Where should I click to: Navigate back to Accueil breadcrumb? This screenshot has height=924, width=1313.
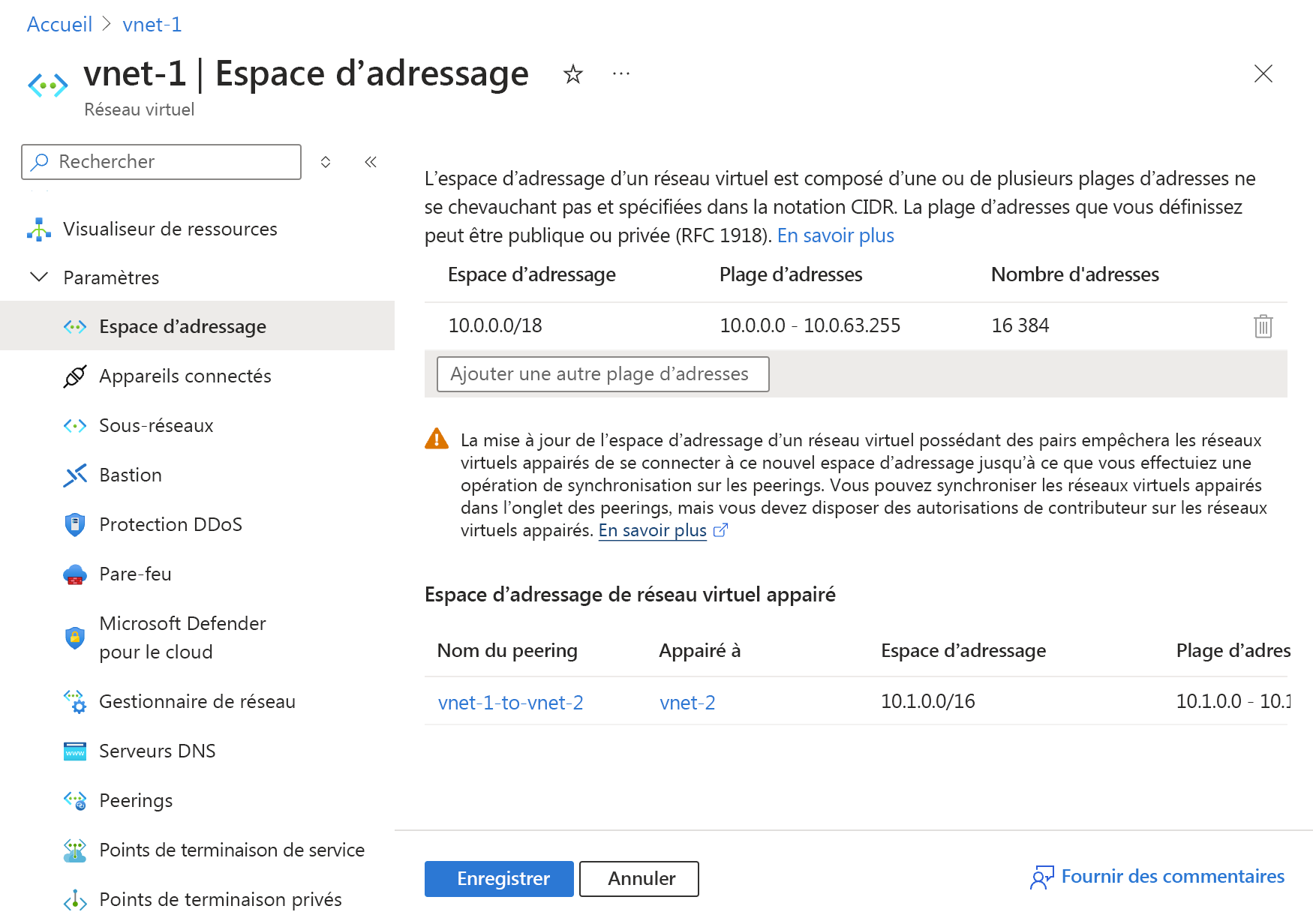click(59, 24)
